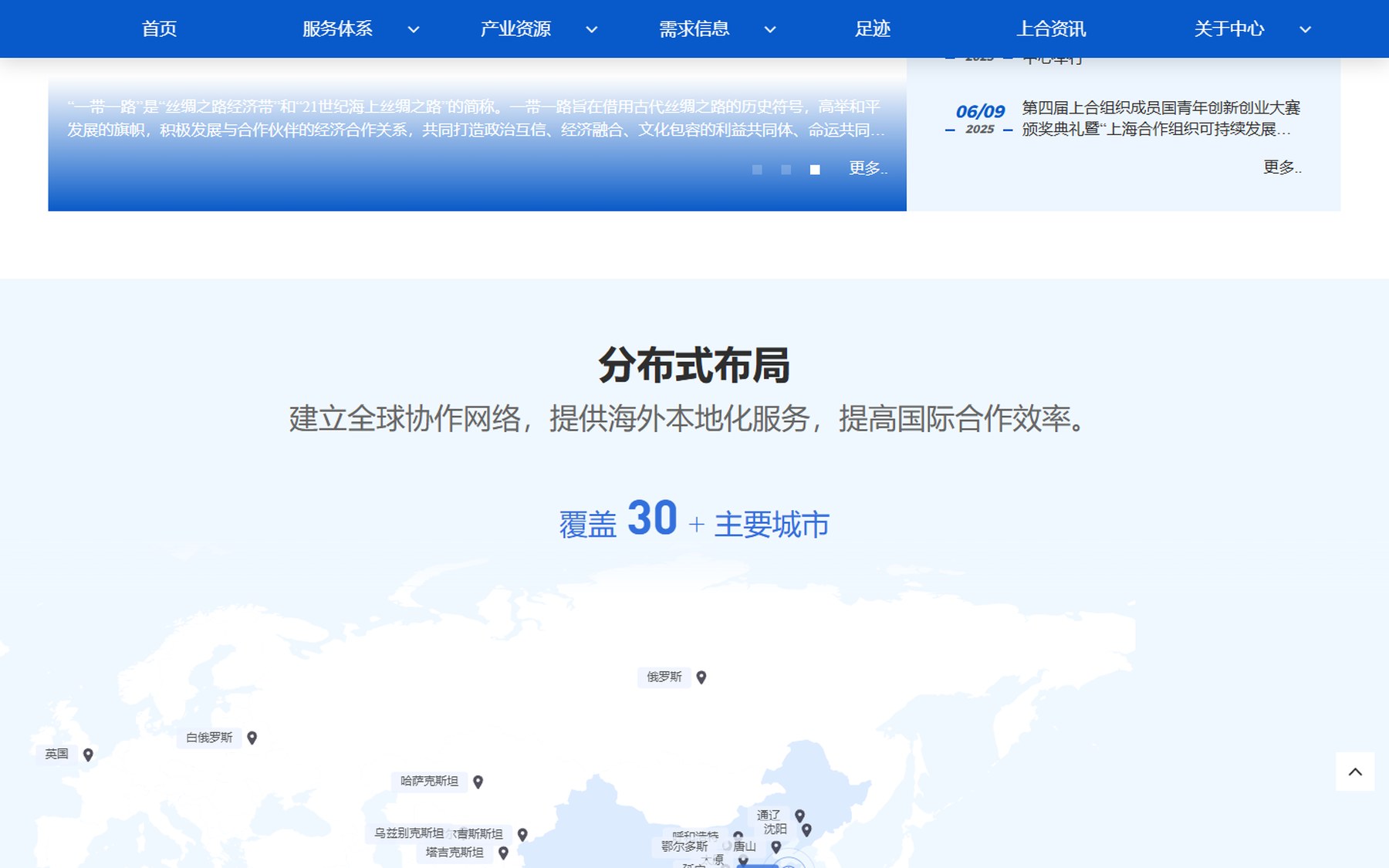Click the 通辽 map pin icon
Image resolution: width=1389 pixels, height=868 pixels.
(799, 816)
